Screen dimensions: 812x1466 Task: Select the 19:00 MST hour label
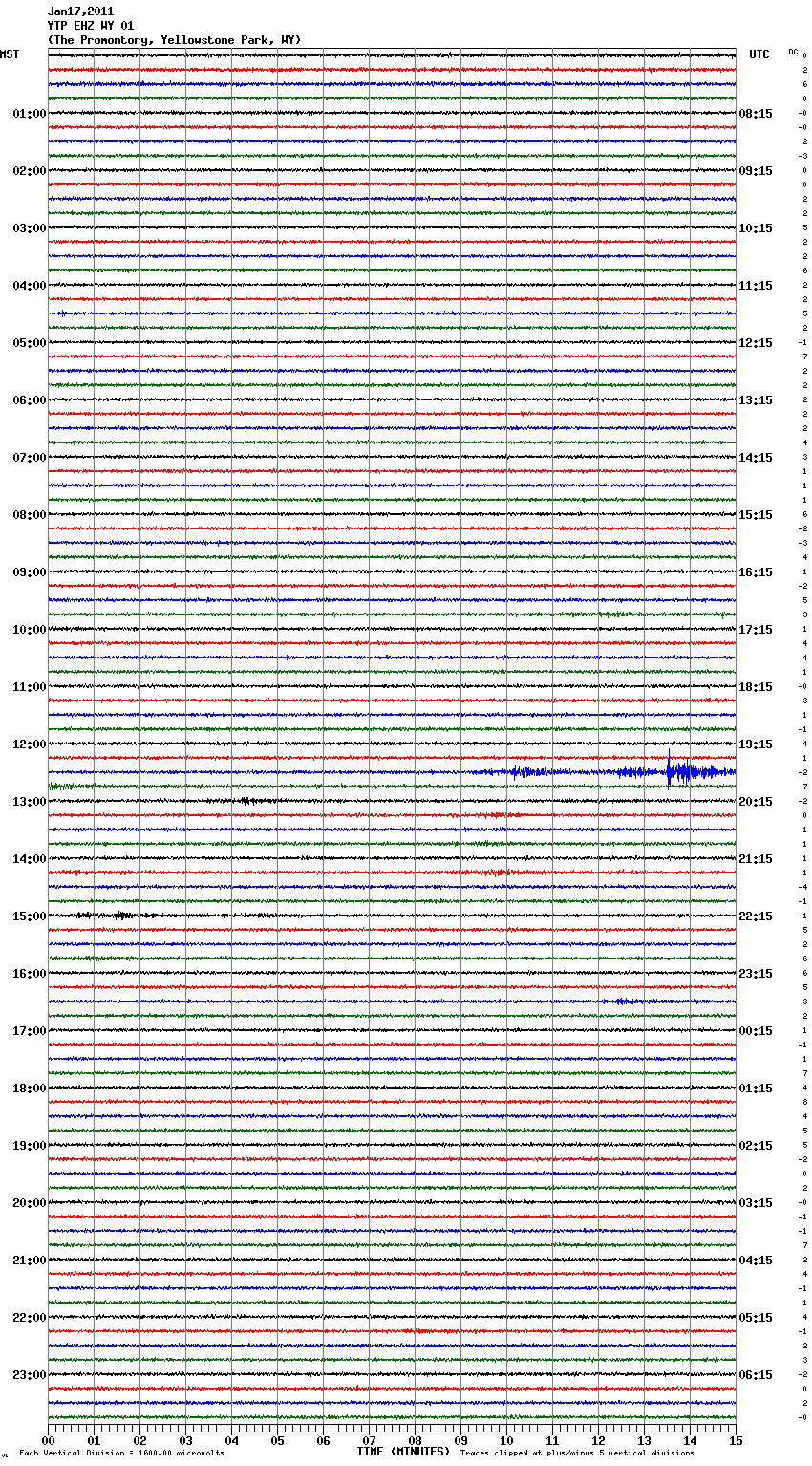[30, 1146]
